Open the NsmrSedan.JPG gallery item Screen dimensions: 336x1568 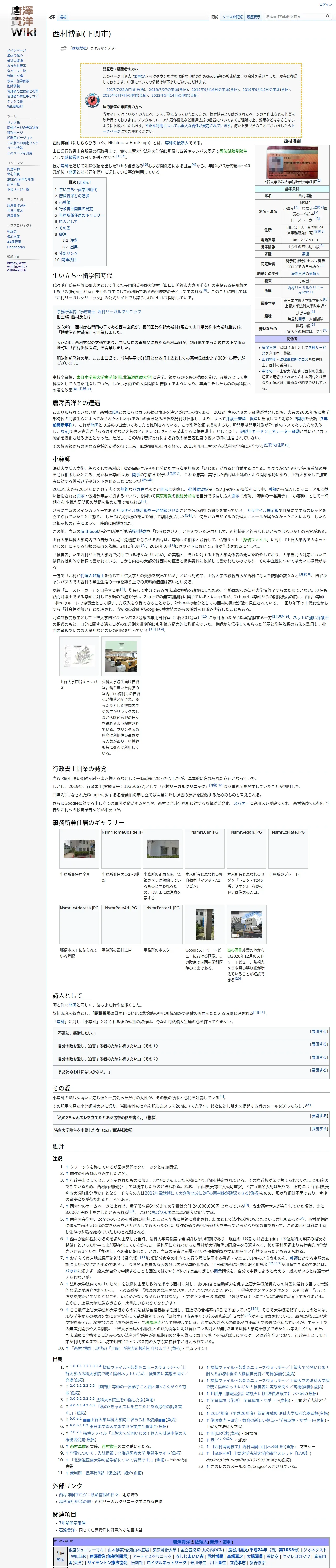(x=246, y=832)
